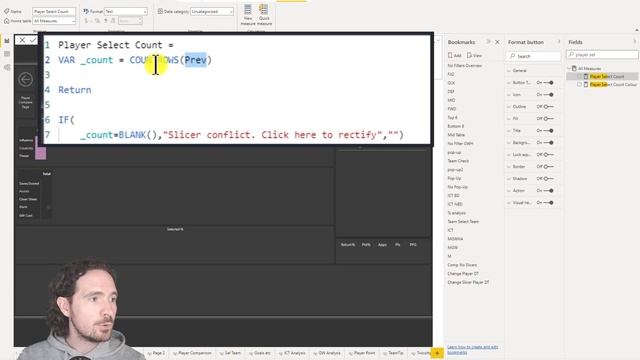Toggle the Button Text switch

[549, 83]
